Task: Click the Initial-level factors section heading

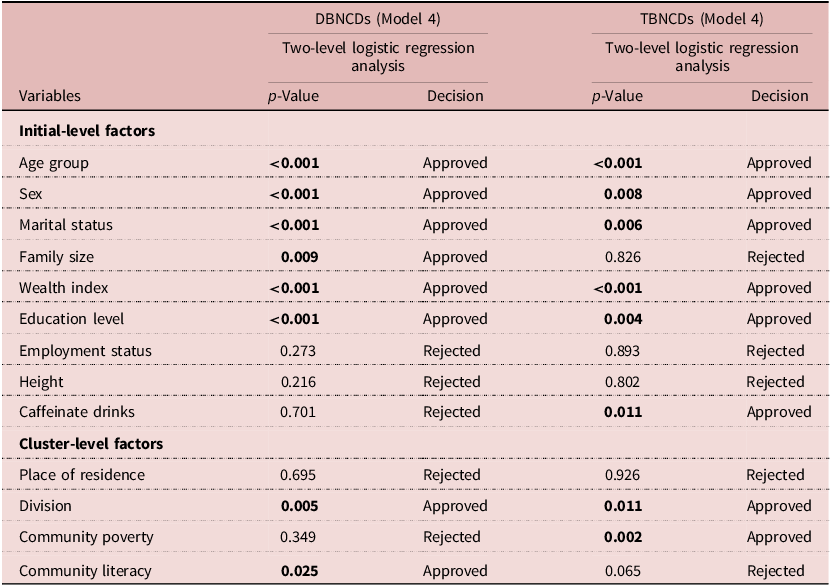Action: [x=87, y=131]
